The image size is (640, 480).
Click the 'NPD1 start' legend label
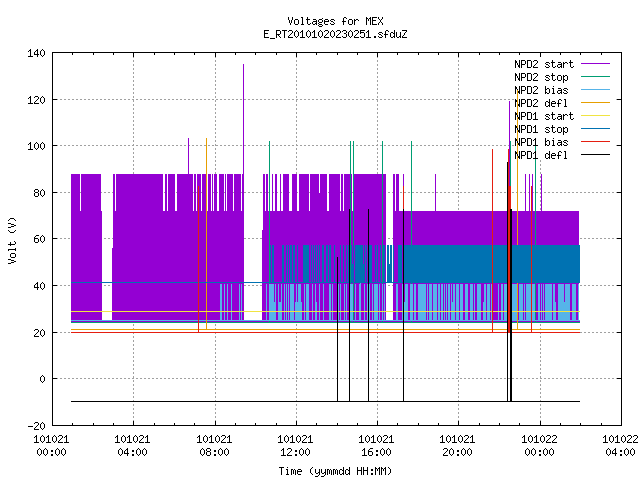(x=544, y=116)
